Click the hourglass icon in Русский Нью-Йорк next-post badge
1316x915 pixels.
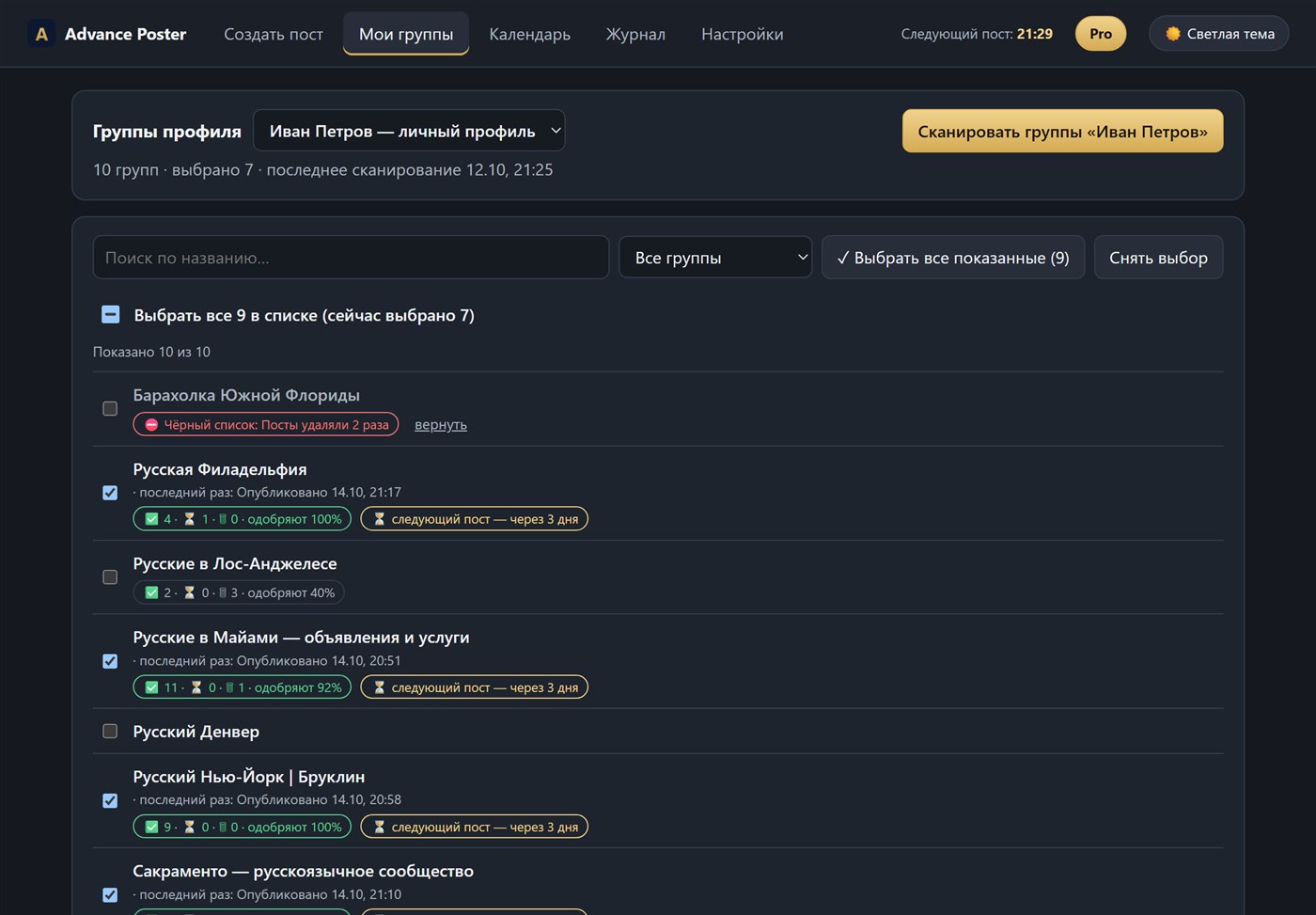(380, 828)
